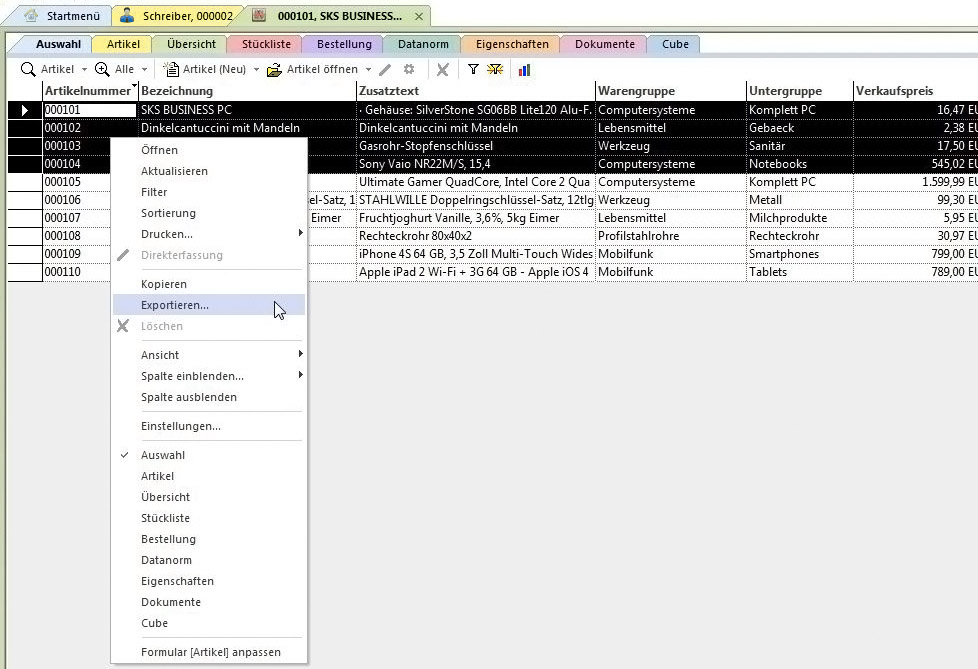Screen dimensions: 978x669
Task: Click the pencil icon beside Direkterfassung
Action: [x=123, y=254]
